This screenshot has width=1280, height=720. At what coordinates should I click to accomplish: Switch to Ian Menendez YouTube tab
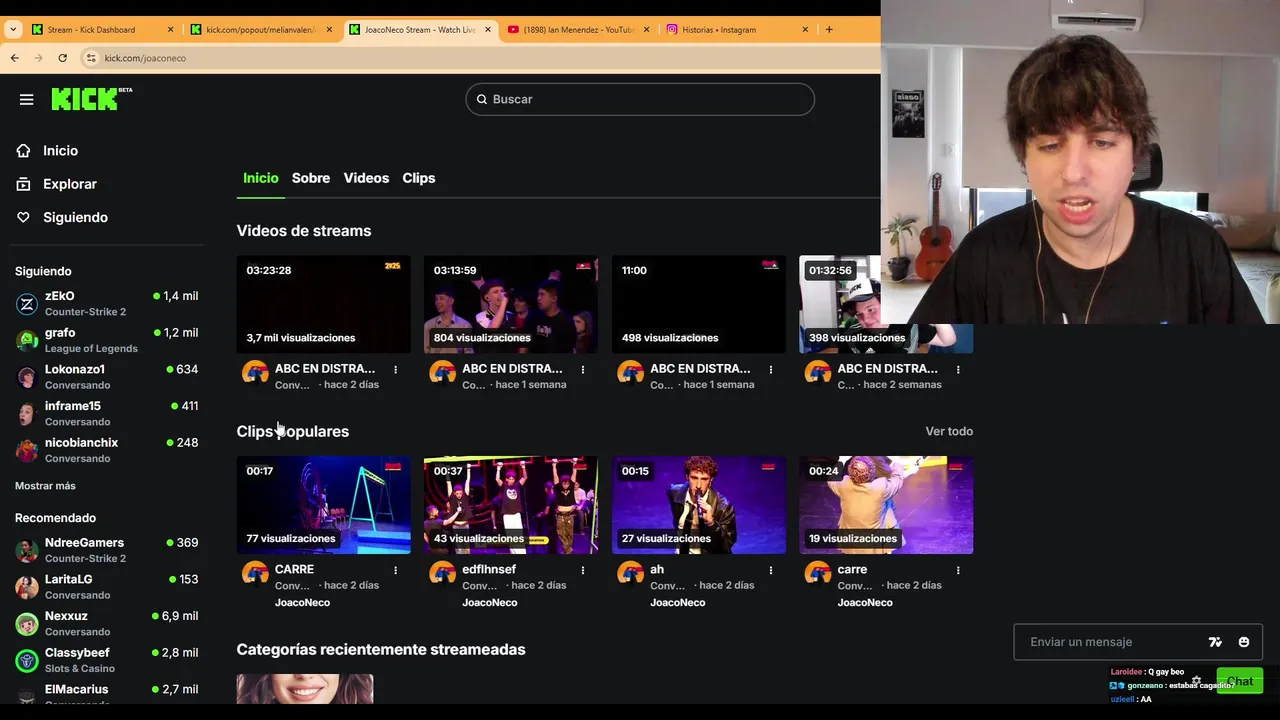[578, 29]
